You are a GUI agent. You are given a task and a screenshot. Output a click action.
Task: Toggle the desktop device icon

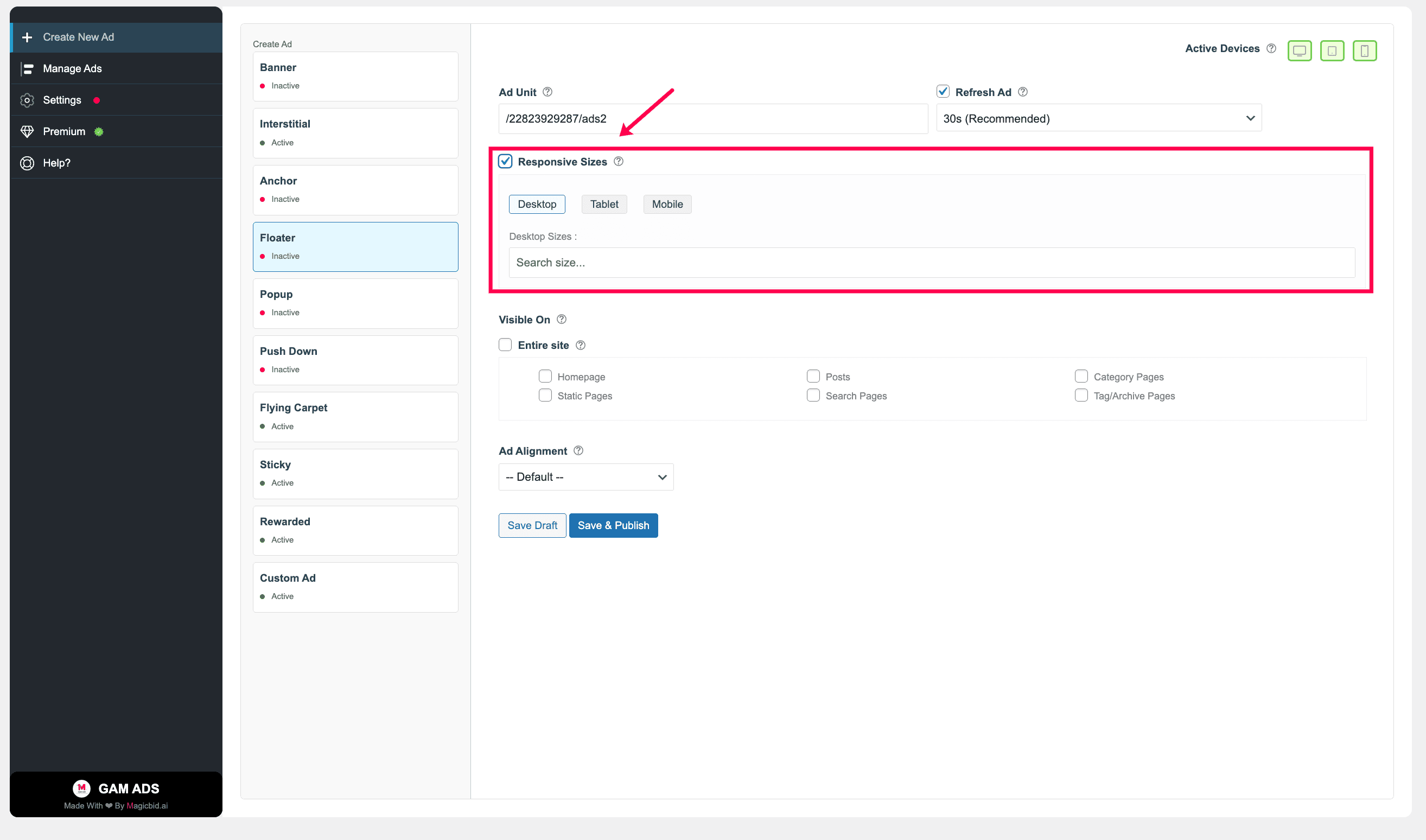(1299, 50)
